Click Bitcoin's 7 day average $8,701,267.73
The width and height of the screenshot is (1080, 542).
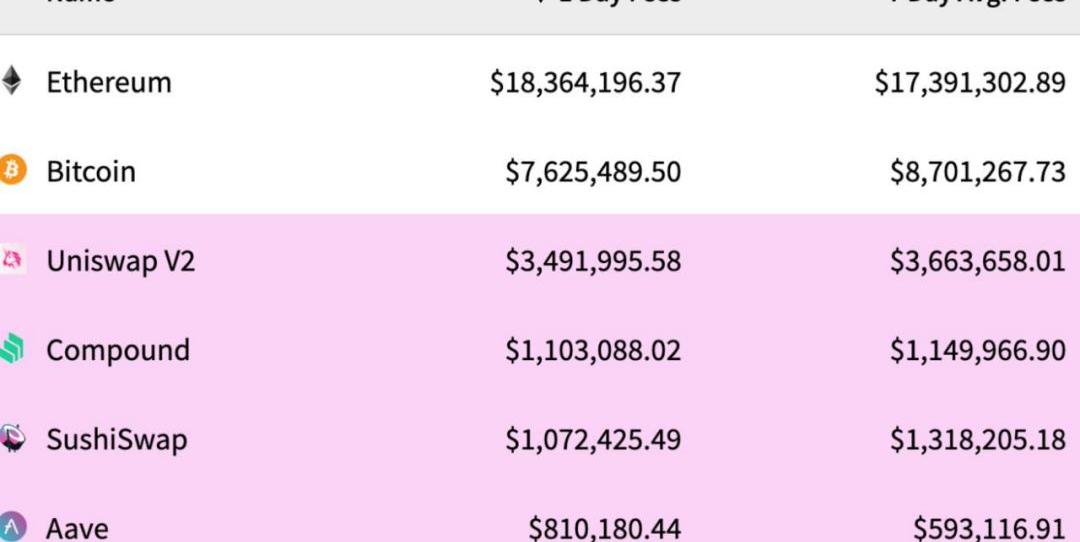(978, 171)
